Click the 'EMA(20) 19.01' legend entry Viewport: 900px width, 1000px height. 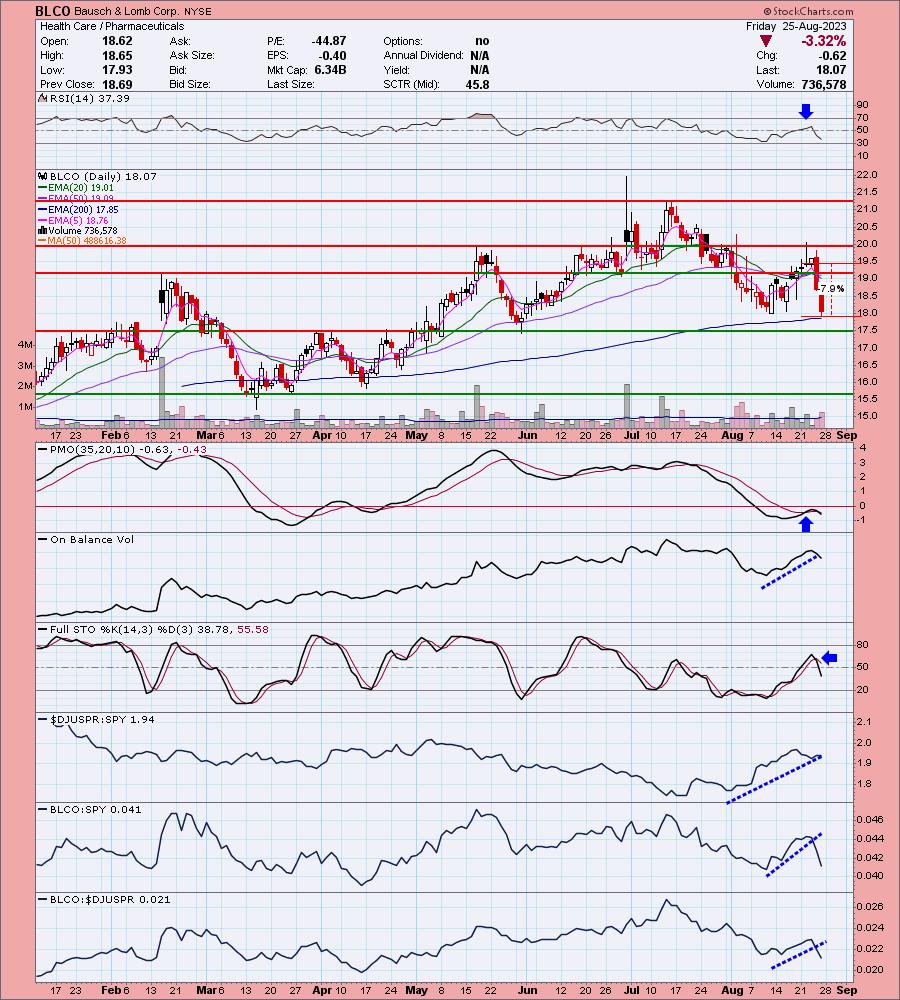click(x=81, y=188)
